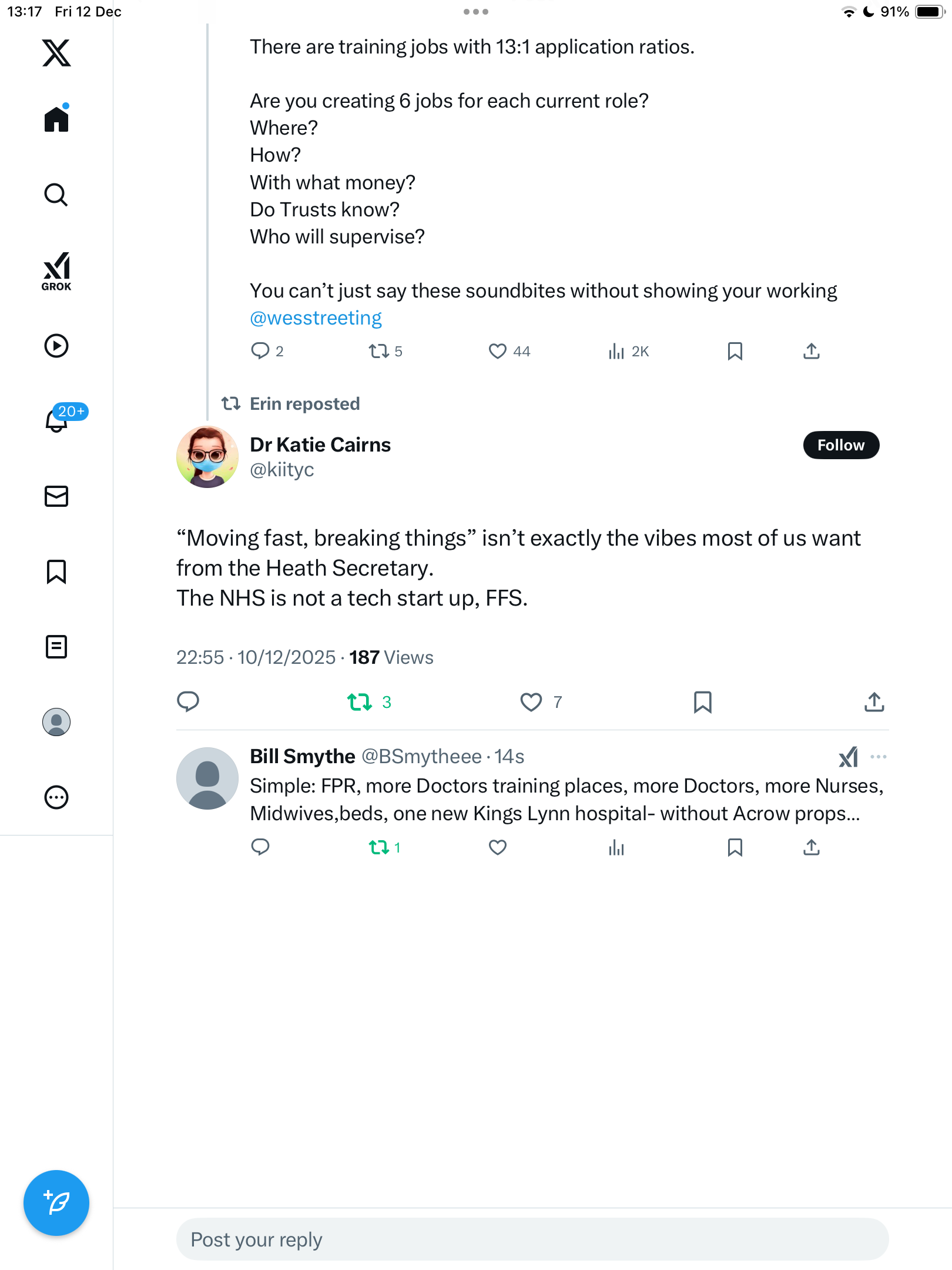Open the Lists icon in sidebar
952x1270 pixels.
(56, 647)
